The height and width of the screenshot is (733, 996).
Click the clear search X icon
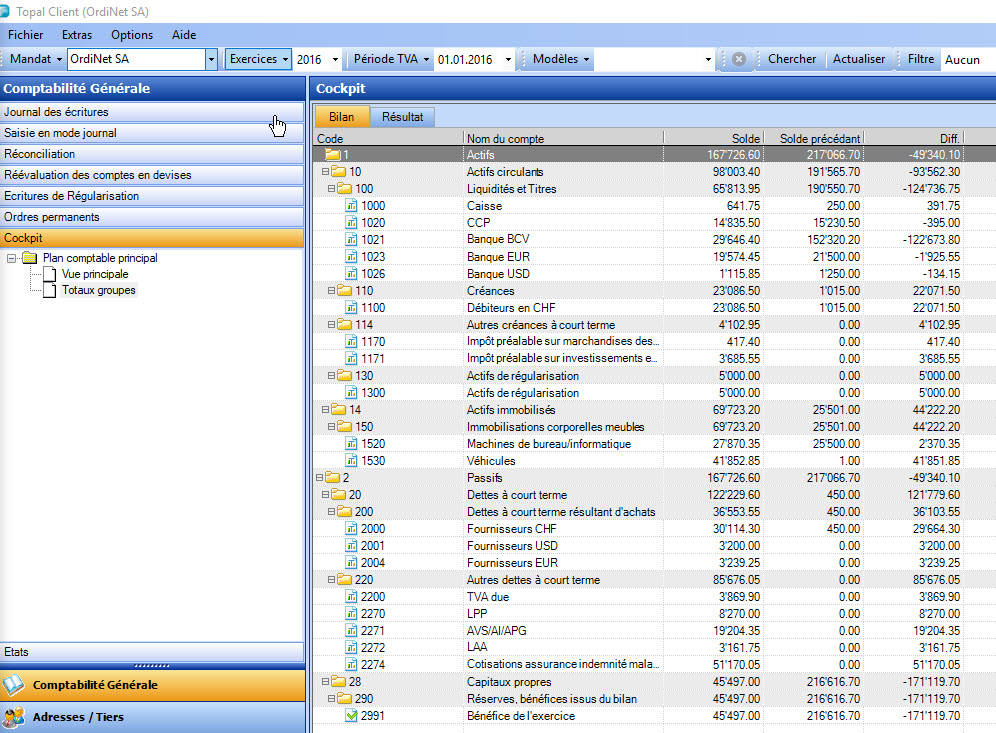[738, 59]
